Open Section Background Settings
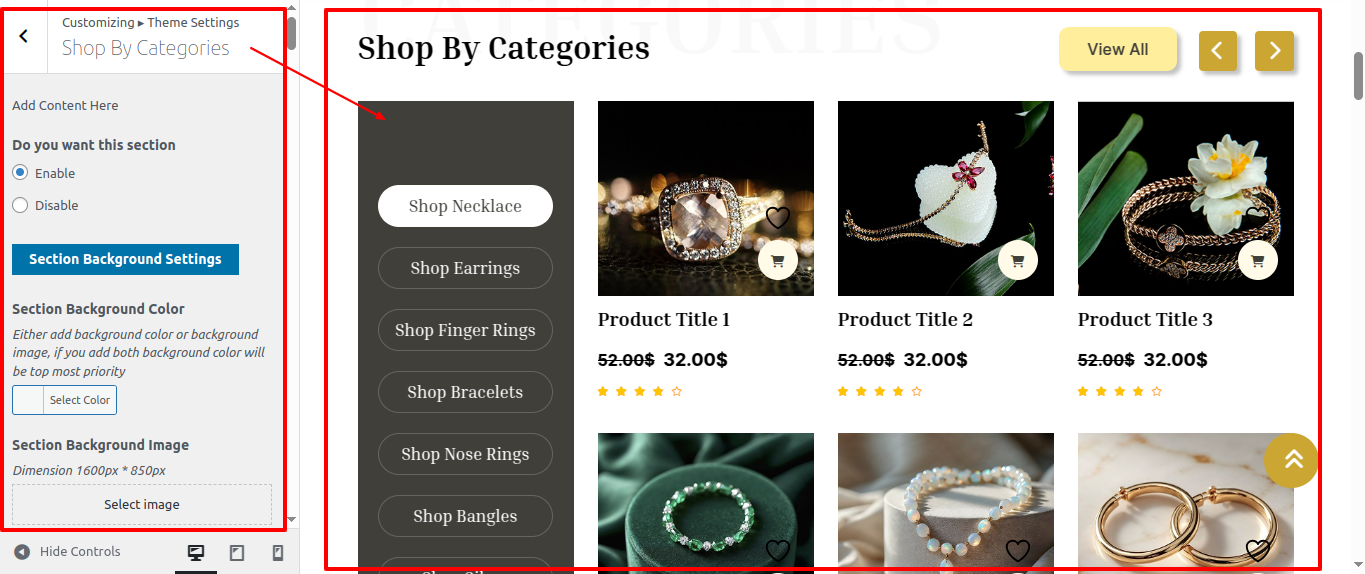The image size is (1365, 574). [x=125, y=259]
